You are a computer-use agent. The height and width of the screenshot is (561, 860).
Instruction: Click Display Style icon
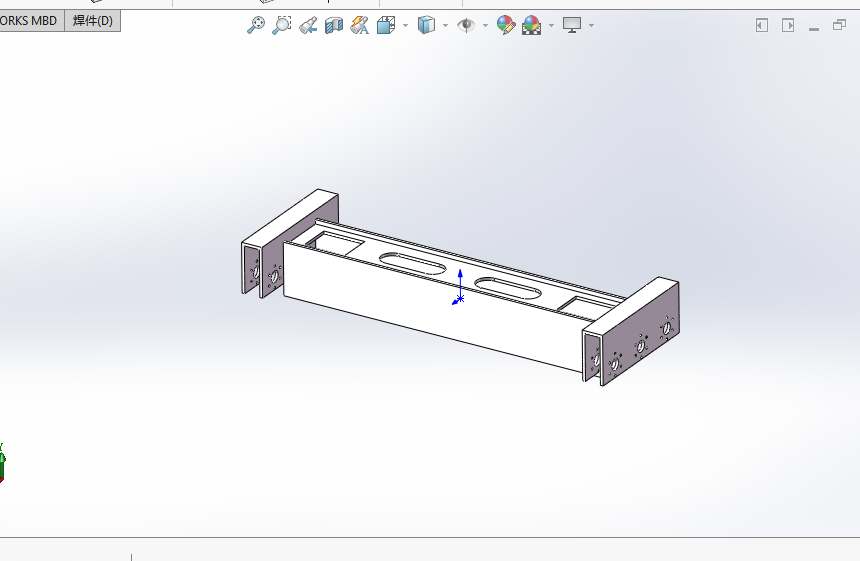(x=426, y=25)
